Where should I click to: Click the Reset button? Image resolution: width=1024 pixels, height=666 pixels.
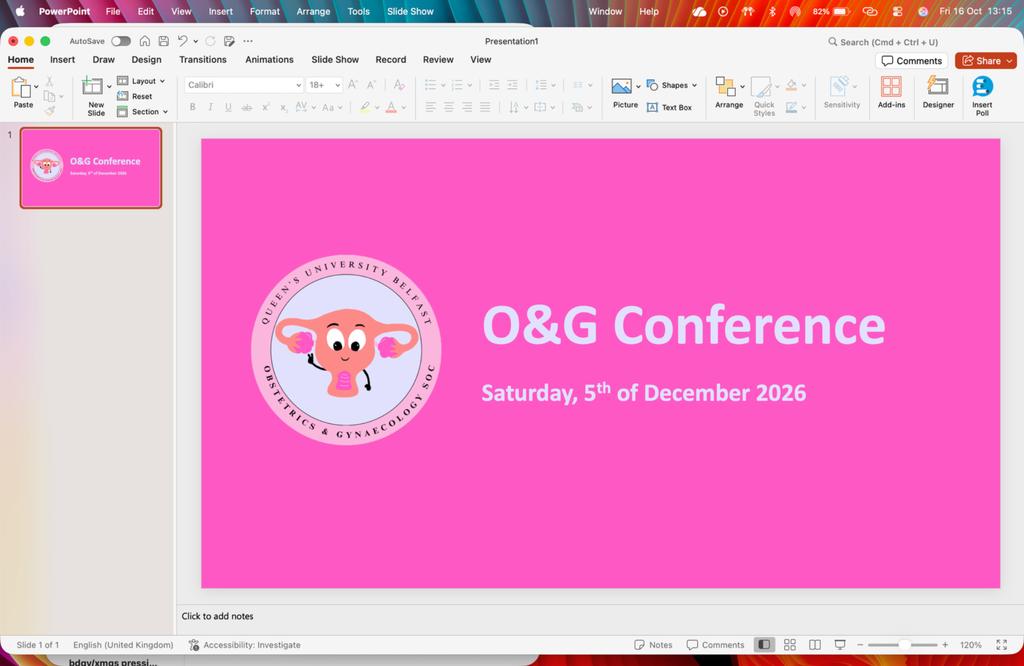click(x=135, y=96)
